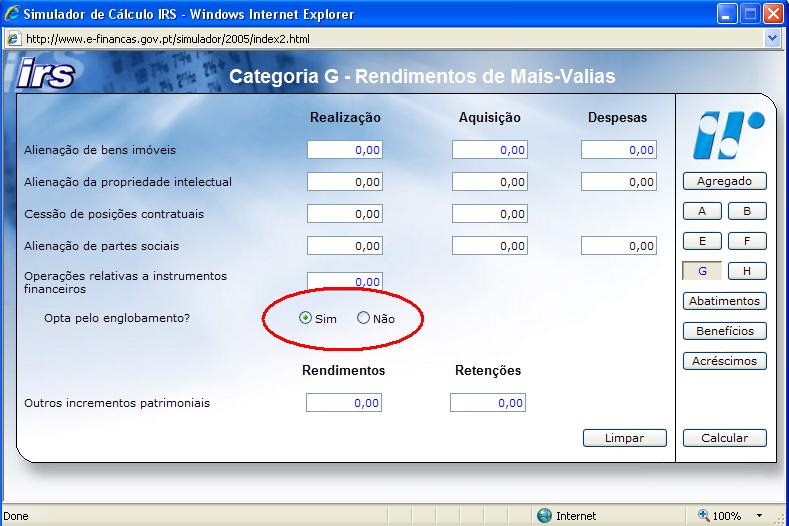Open the Abatimentos section
The width and height of the screenshot is (789, 526).
click(x=725, y=301)
